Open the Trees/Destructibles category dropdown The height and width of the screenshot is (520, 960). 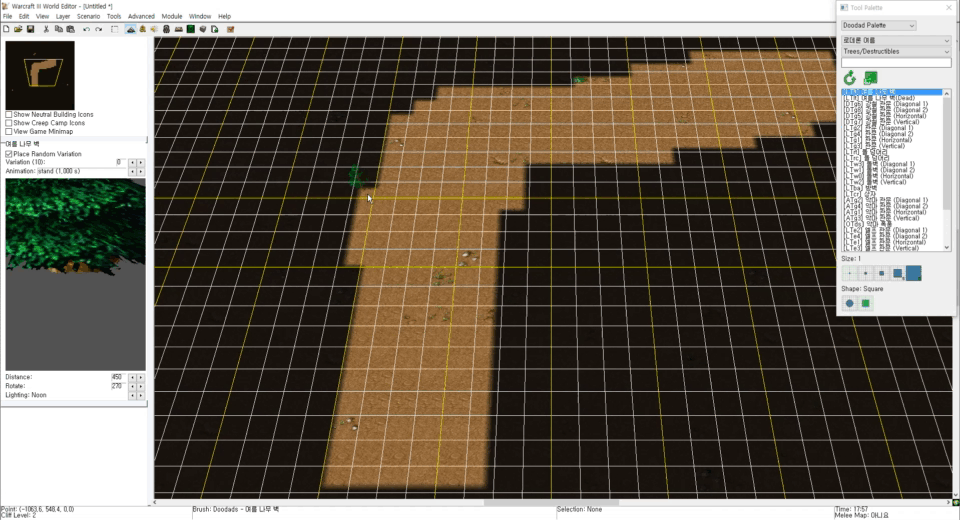(896, 51)
